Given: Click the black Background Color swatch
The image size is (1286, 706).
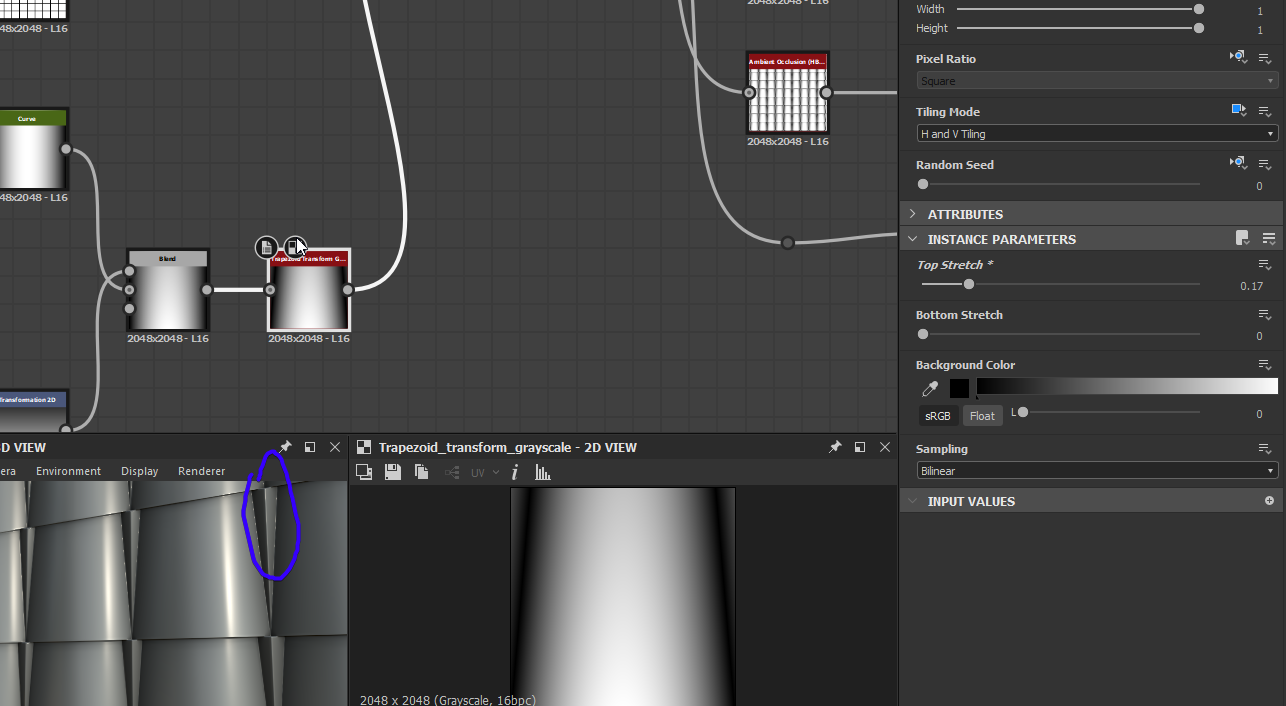Looking at the screenshot, I should click(x=959, y=389).
